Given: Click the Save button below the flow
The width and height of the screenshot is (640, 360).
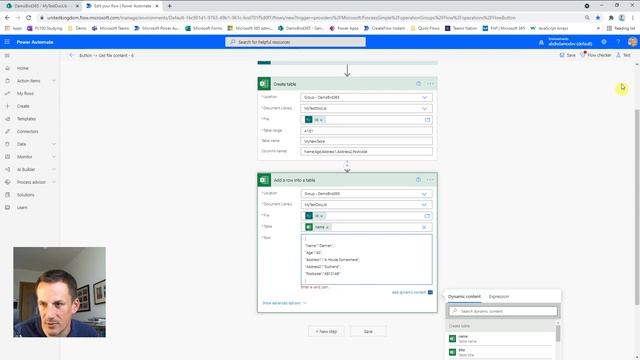Looking at the screenshot, I should click(x=368, y=331).
